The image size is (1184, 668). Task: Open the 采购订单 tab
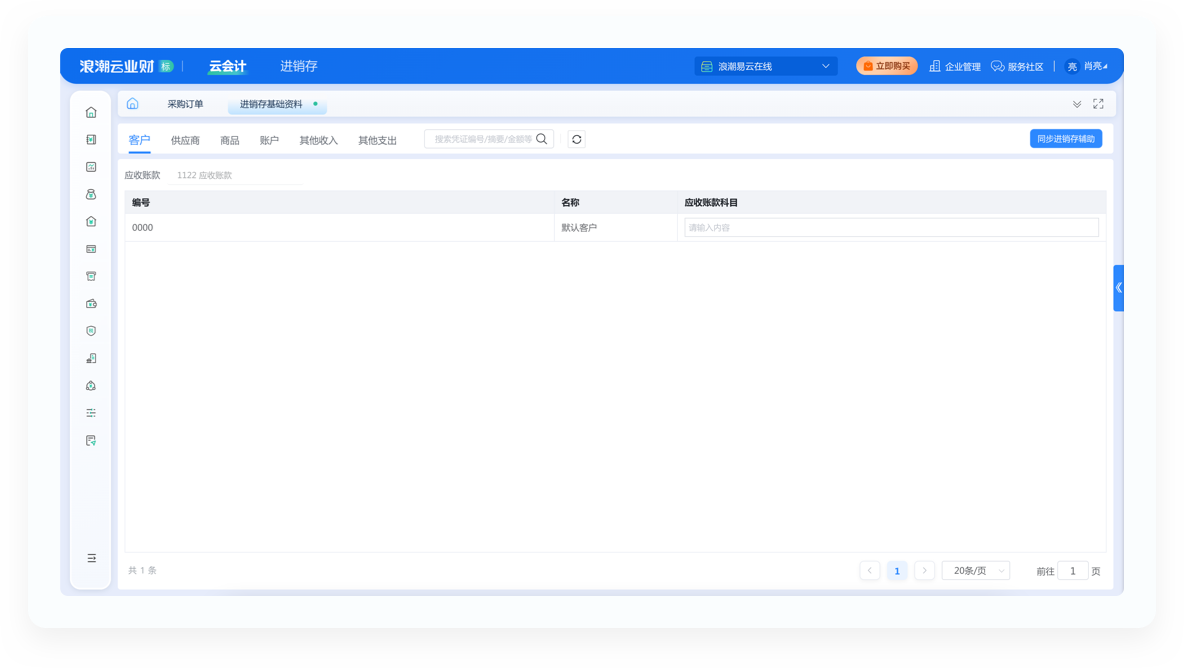point(185,104)
